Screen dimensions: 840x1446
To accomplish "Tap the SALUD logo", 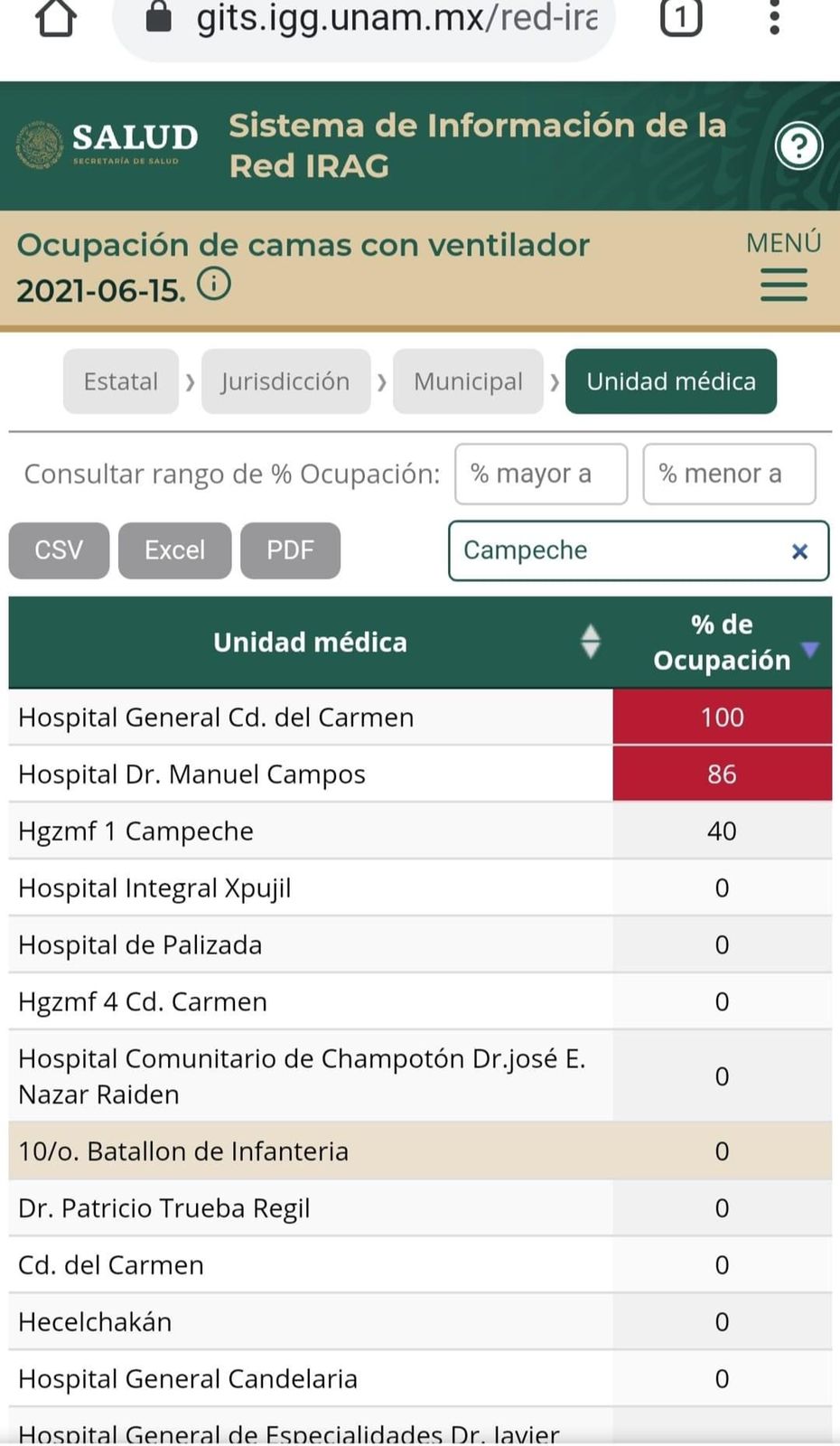I will tap(107, 145).
